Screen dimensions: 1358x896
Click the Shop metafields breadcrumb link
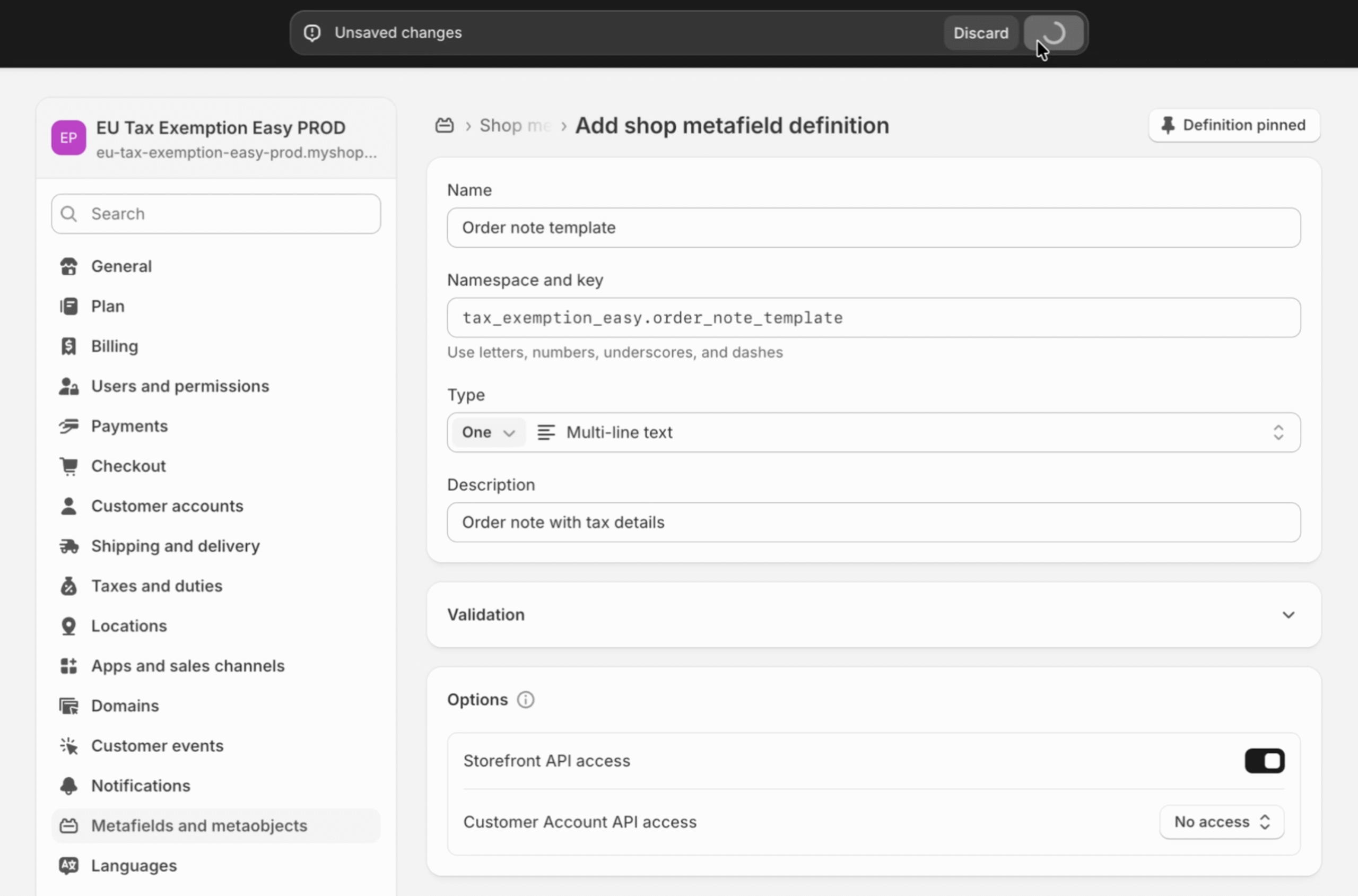tap(514, 125)
